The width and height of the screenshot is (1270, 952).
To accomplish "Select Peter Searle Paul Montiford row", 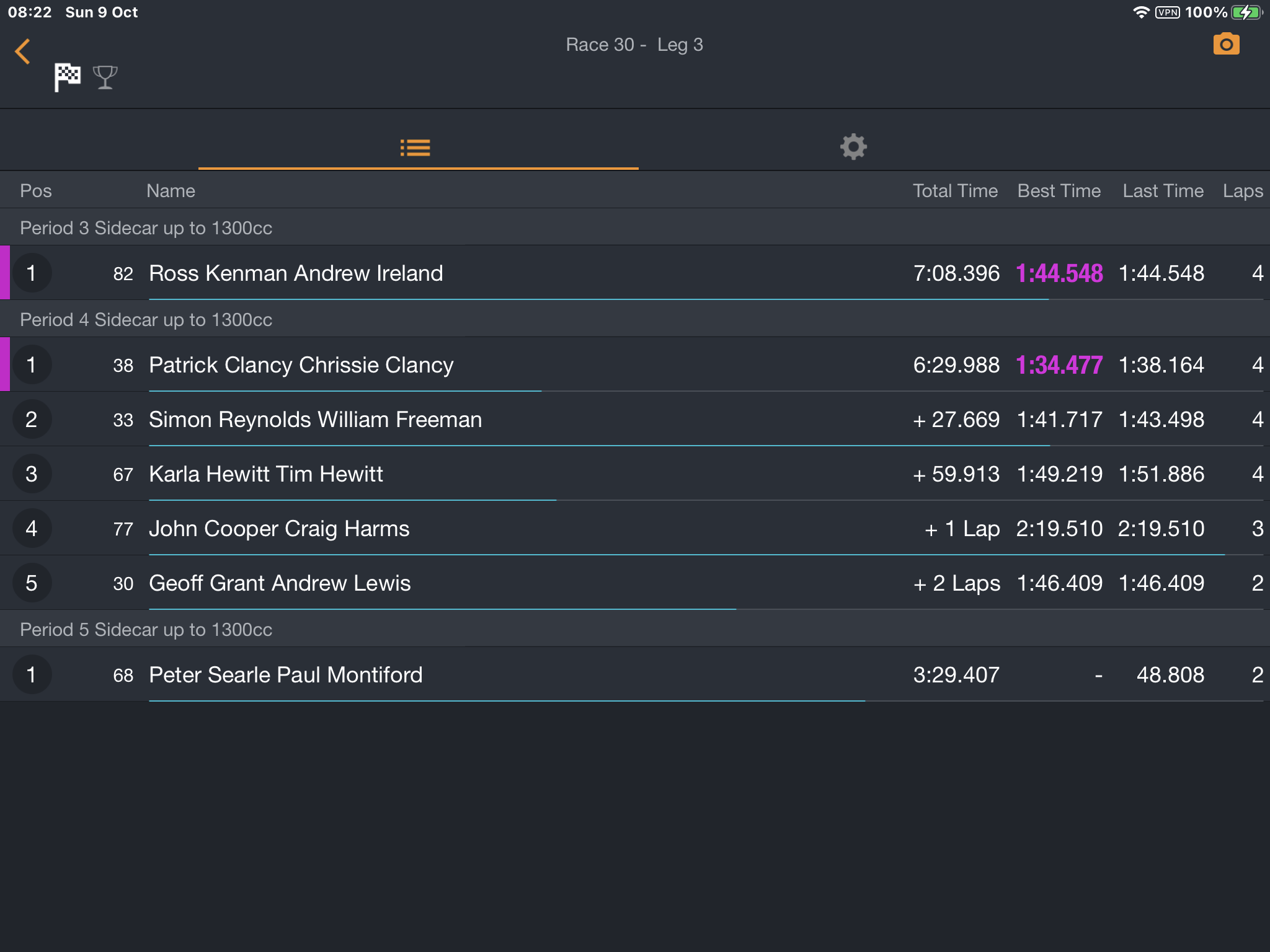I will (x=635, y=674).
